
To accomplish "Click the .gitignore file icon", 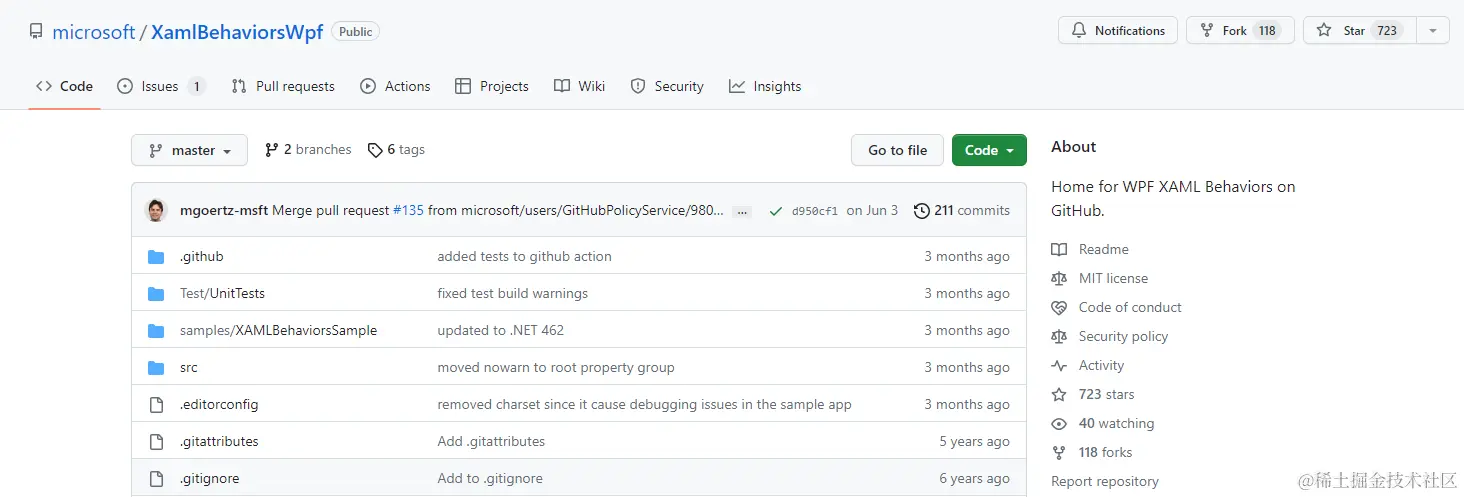I will [x=156, y=479].
